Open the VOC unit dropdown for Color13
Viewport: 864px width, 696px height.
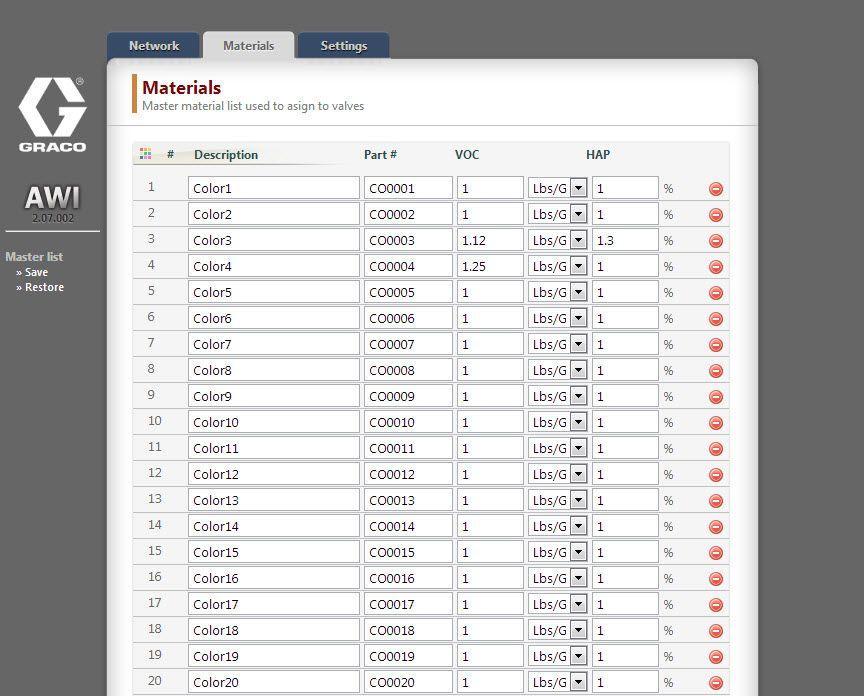point(557,500)
